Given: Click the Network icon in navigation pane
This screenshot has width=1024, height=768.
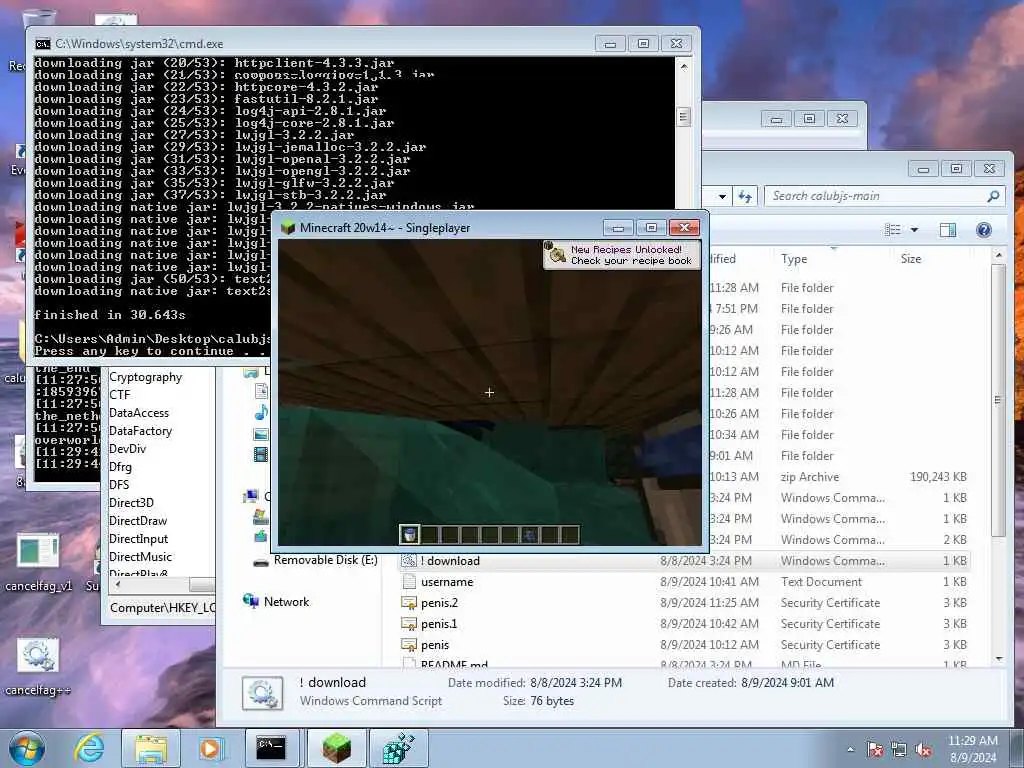Looking at the screenshot, I should point(251,601).
